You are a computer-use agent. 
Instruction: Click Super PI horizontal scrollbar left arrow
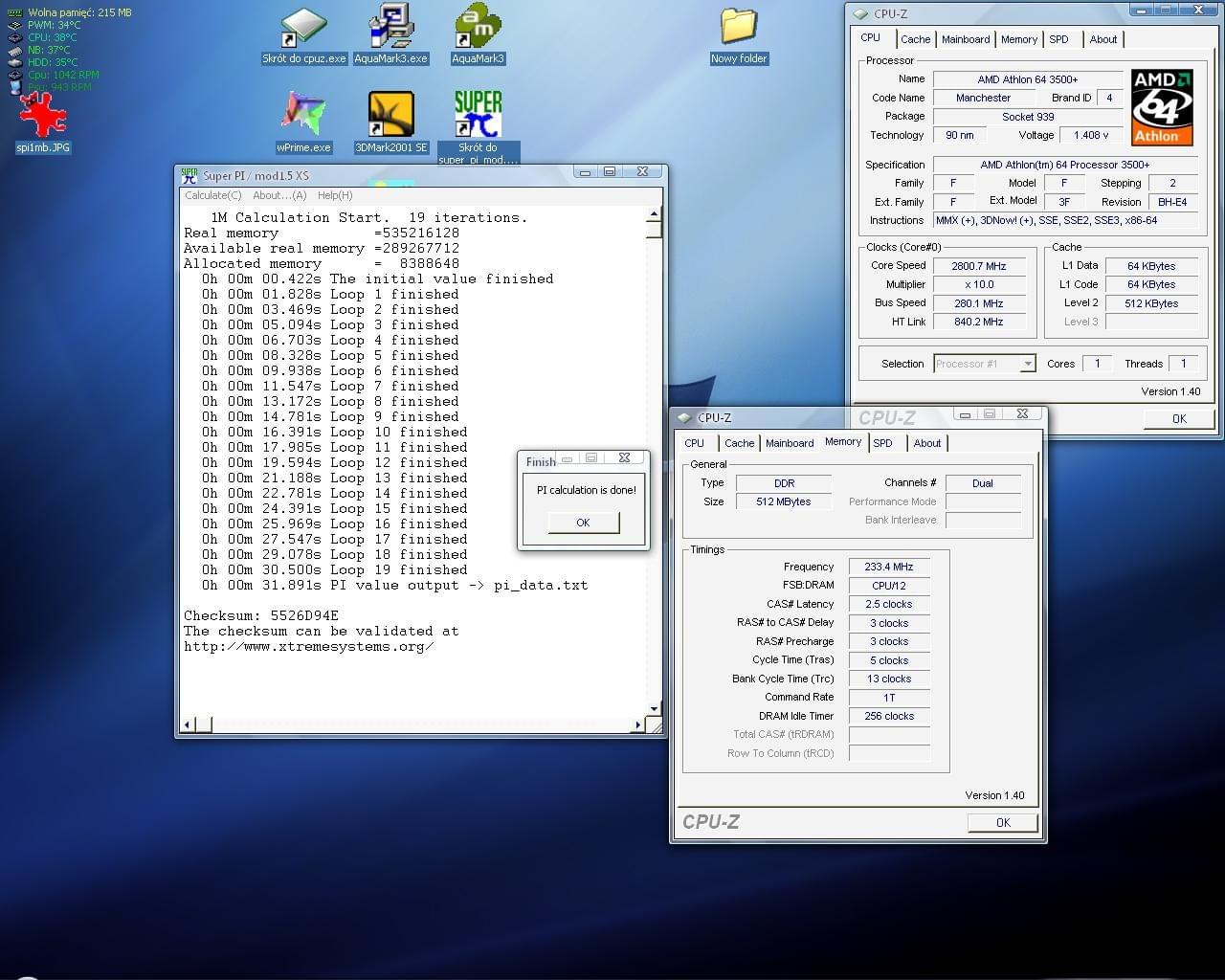pyautogui.click(x=189, y=724)
